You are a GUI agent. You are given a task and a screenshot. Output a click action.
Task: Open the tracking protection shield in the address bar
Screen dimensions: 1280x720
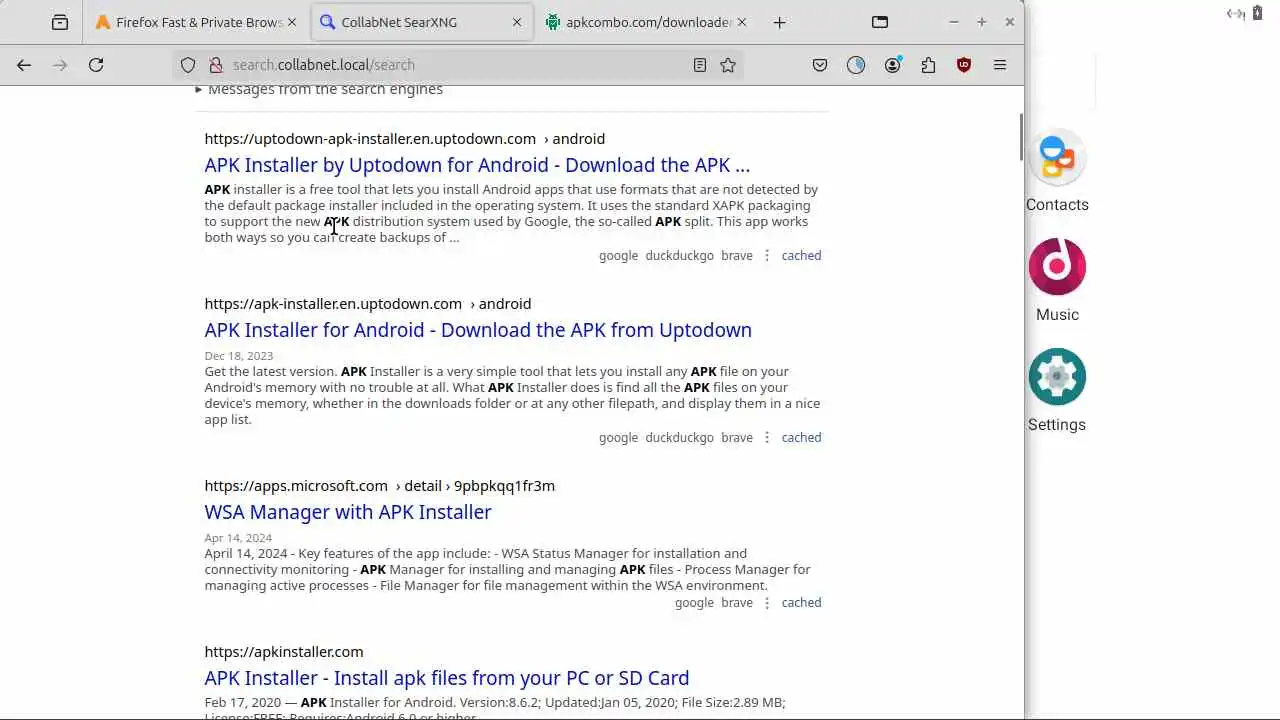(x=188, y=65)
